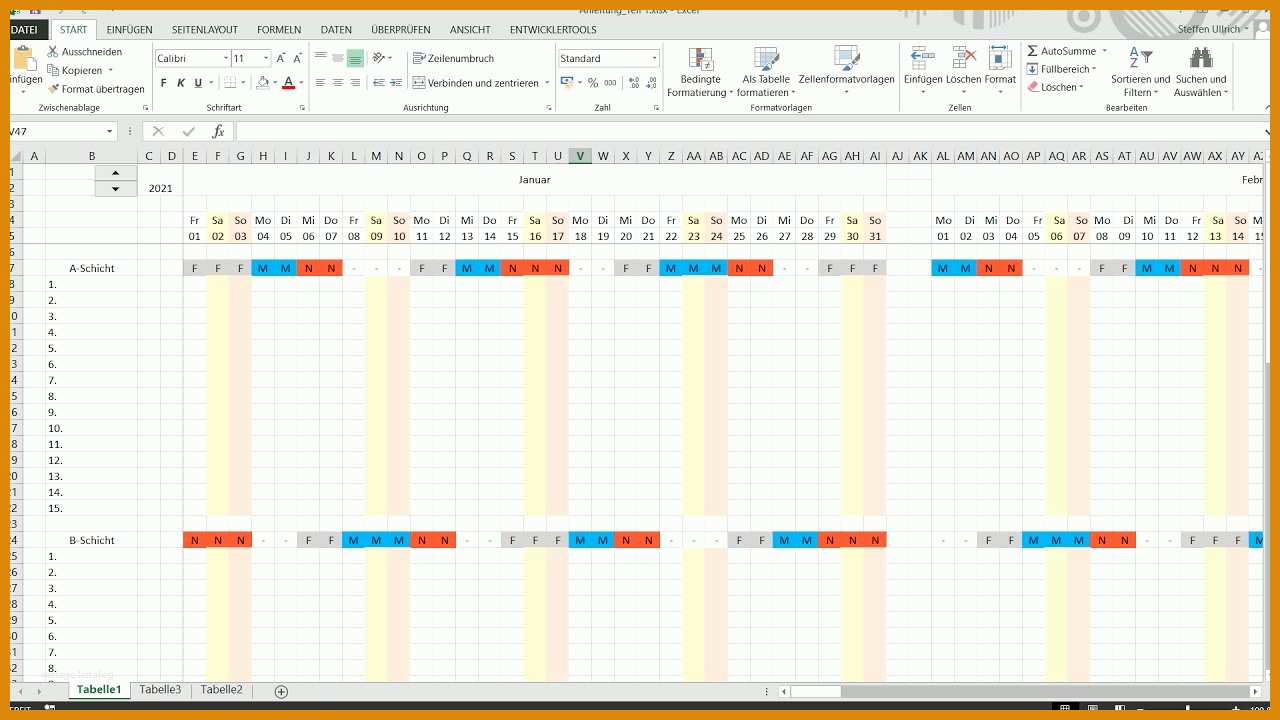This screenshot has height=720, width=1280.
Task: Open the eraser Löschen clear menu
Action: (x=1054, y=87)
